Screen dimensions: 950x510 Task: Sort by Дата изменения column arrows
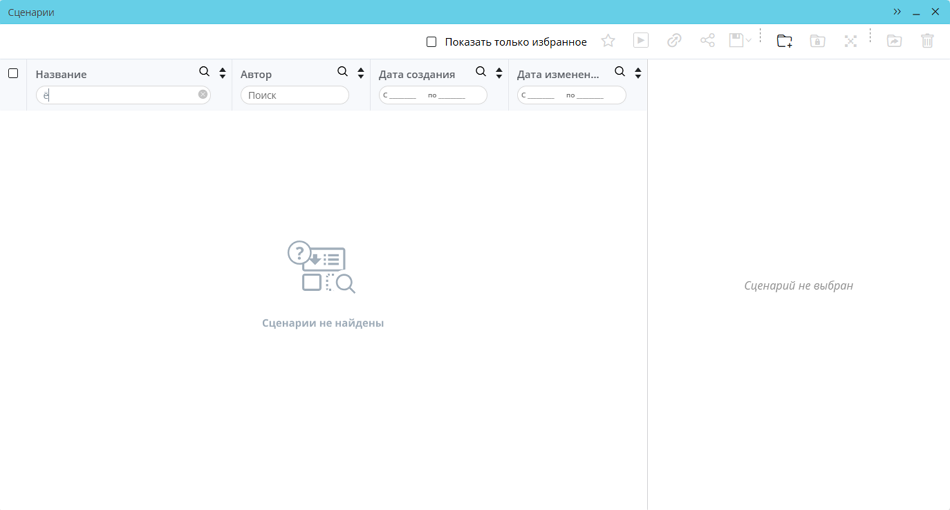[x=638, y=73]
